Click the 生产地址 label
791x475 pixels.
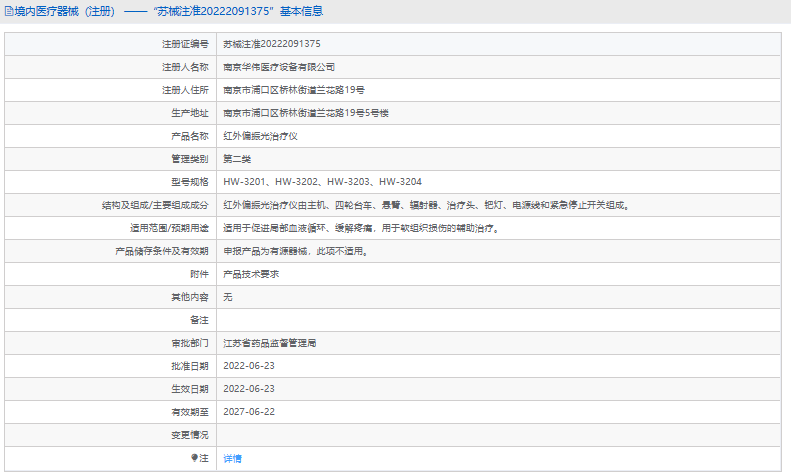pyautogui.click(x=190, y=113)
